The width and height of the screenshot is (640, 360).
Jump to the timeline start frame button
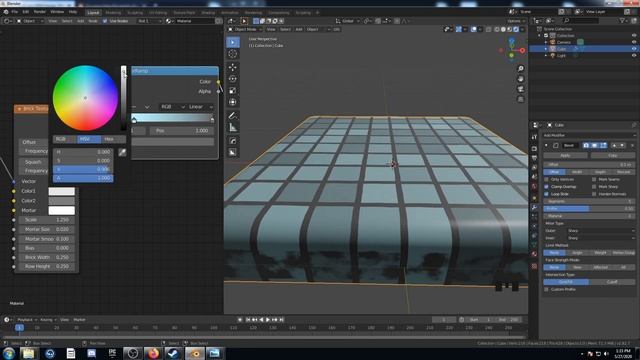tap(248, 320)
